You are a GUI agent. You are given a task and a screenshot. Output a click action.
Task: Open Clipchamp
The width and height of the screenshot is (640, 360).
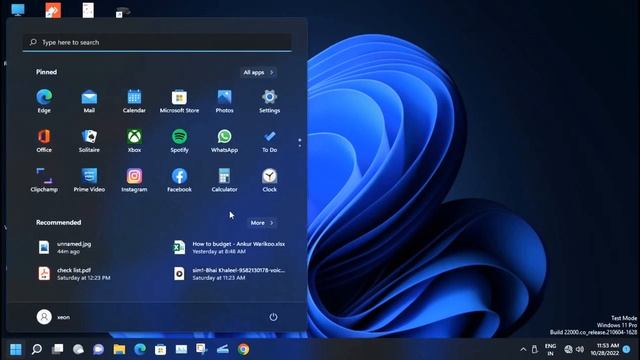pos(44,180)
